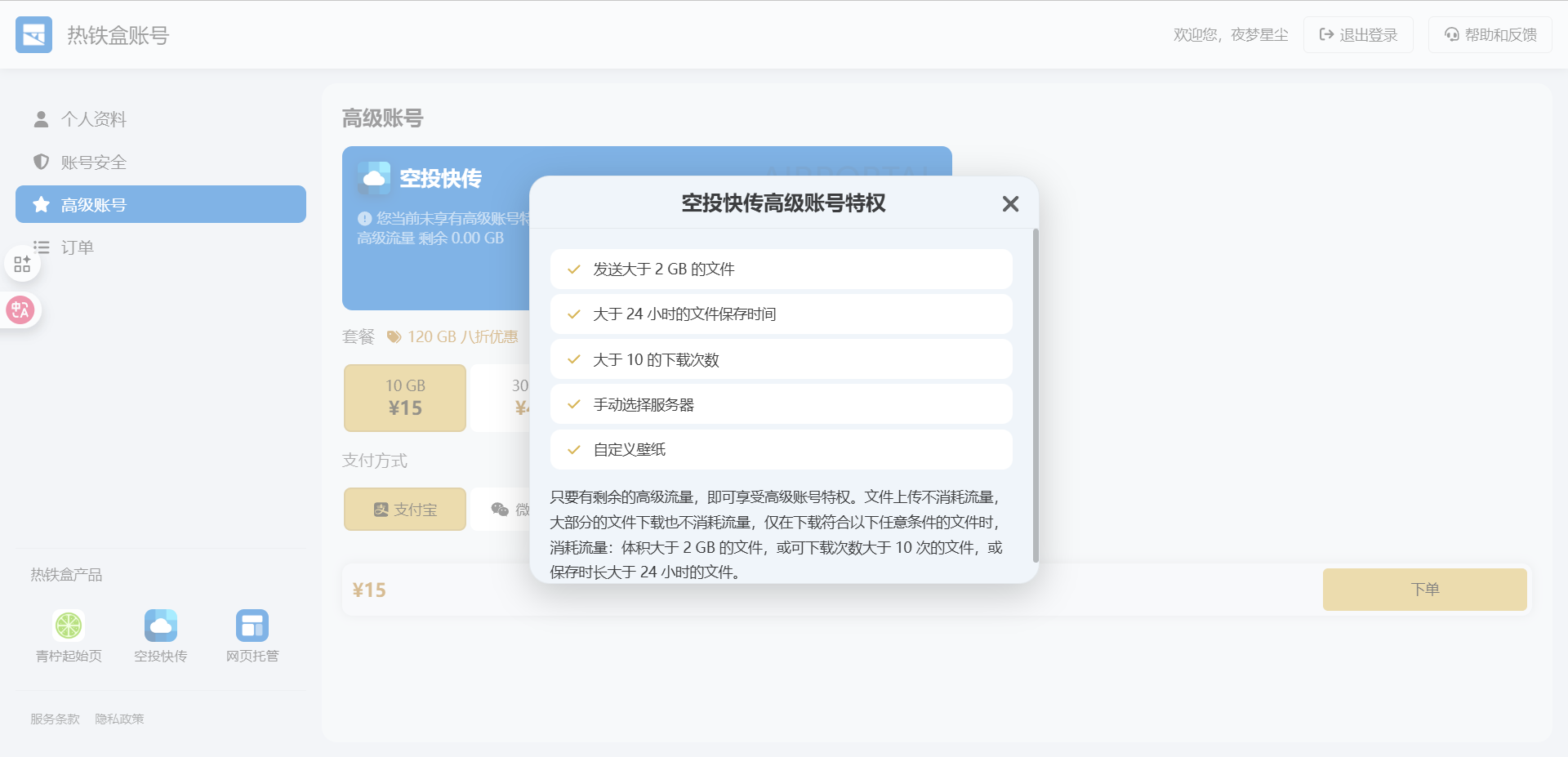Click the 退出登录 button
The height and width of the screenshot is (757, 1568).
click(x=1358, y=35)
